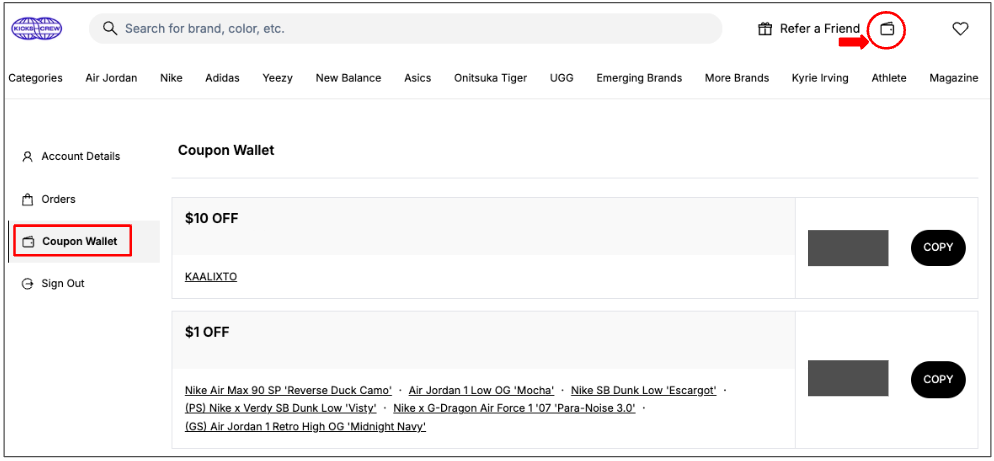The height and width of the screenshot is (461, 994).
Task: Go to Orders section
Action: coord(58,200)
